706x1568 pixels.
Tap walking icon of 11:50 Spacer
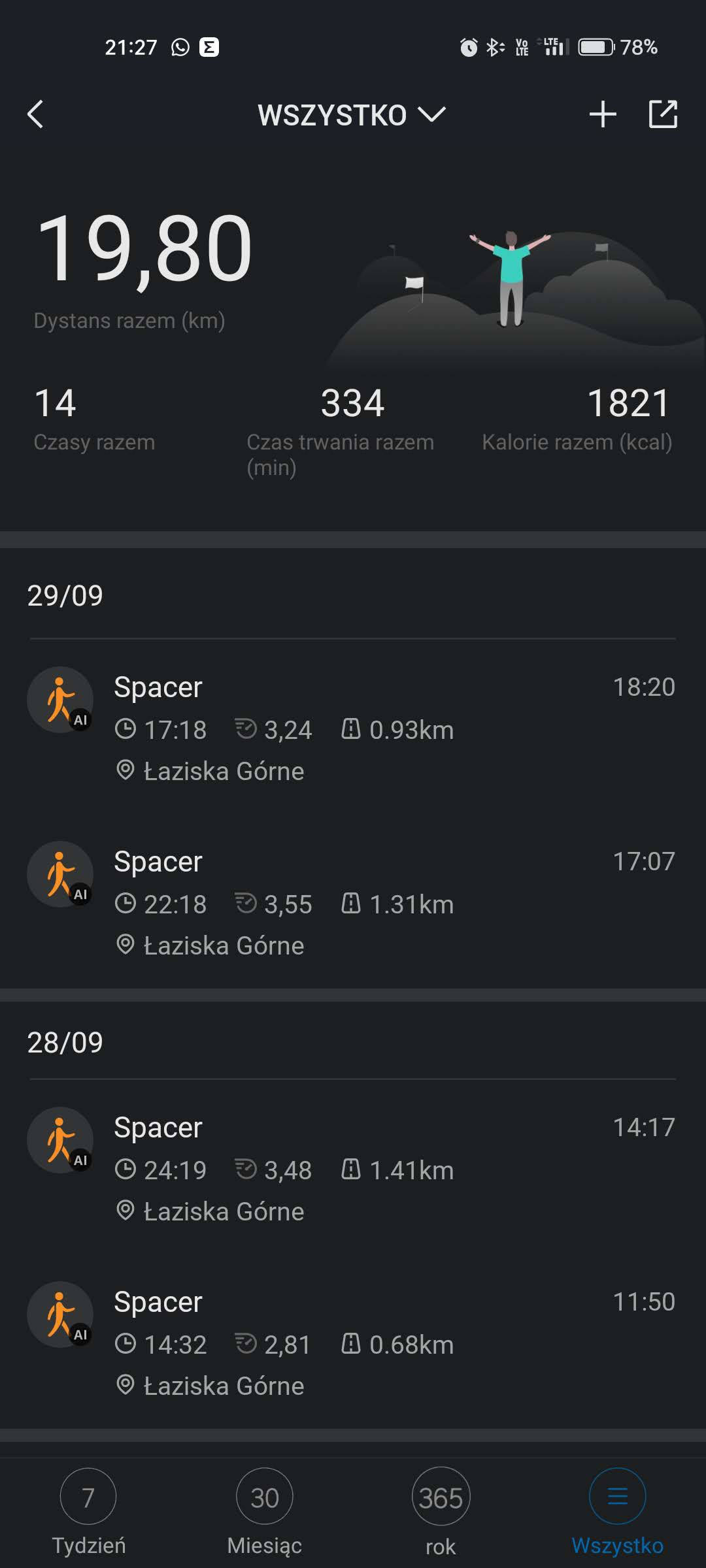tap(60, 1315)
